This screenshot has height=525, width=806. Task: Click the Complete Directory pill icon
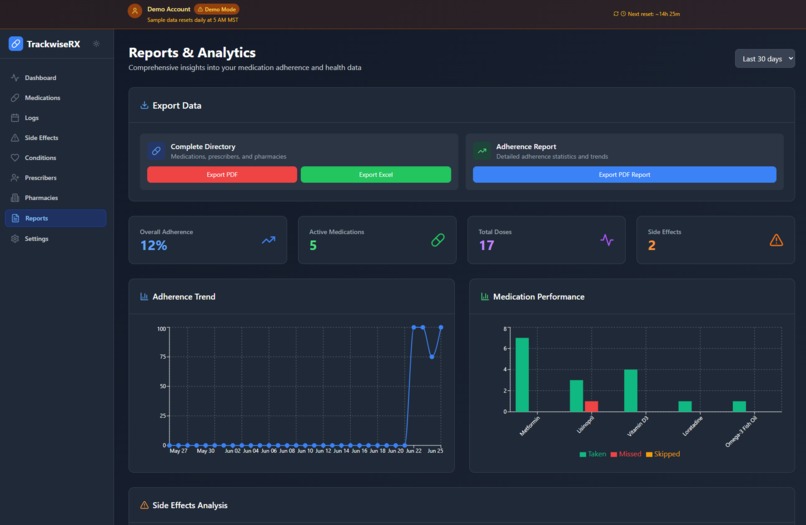click(156, 151)
